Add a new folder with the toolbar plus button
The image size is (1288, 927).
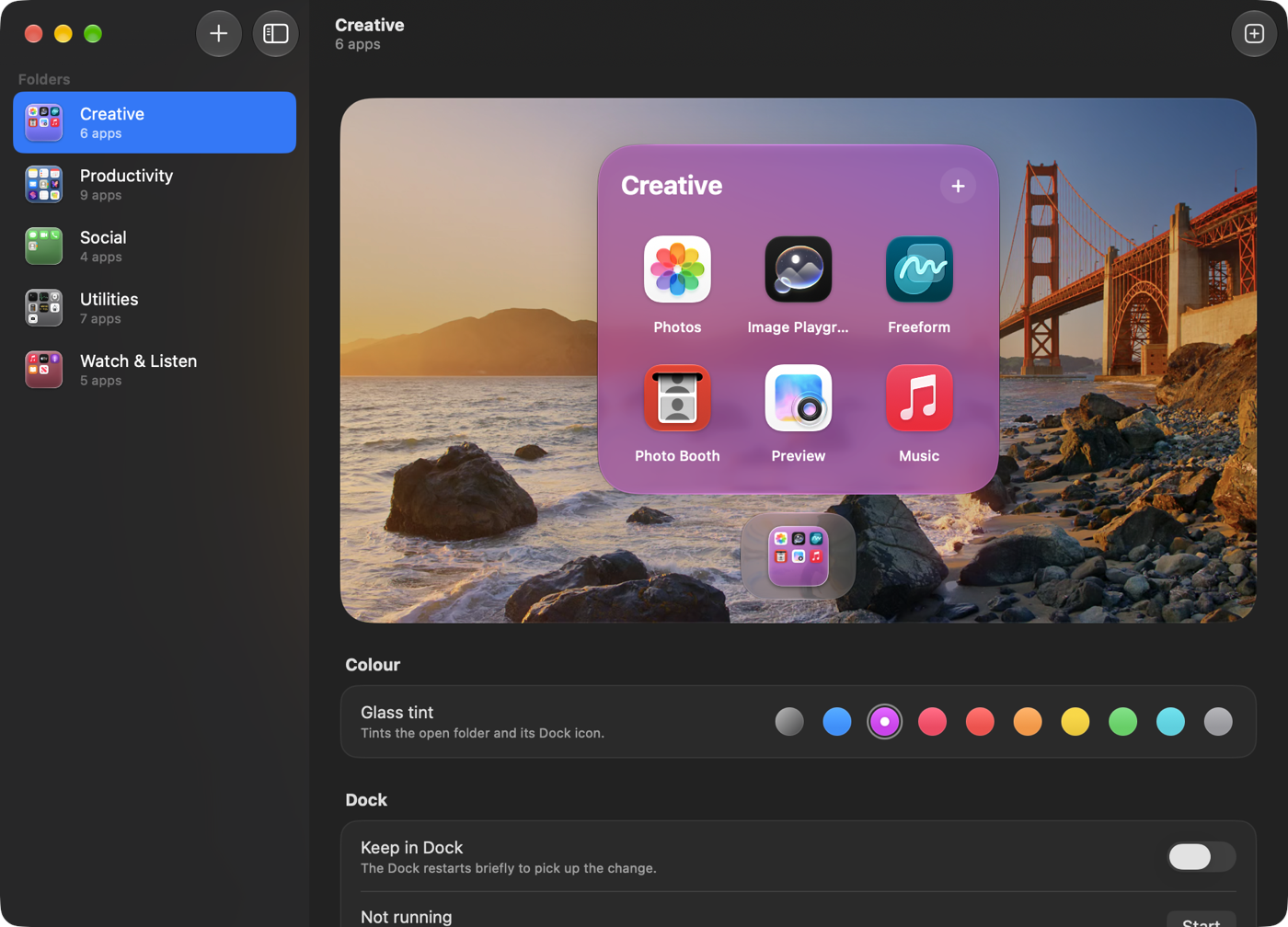[219, 34]
